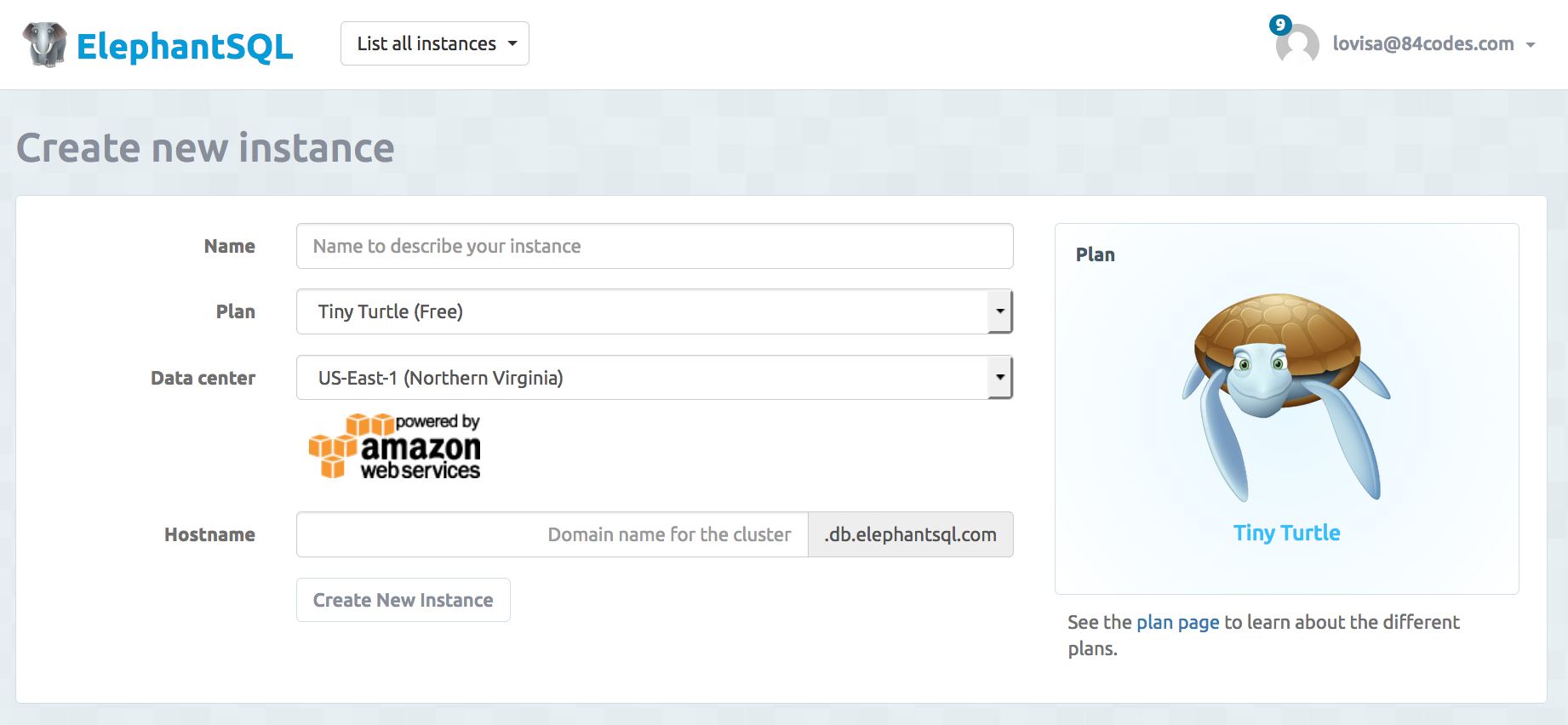The height and width of the screenshot is (725, 1568).
Task: Expand the Plan selection dropdown
Action: [654, 311]
